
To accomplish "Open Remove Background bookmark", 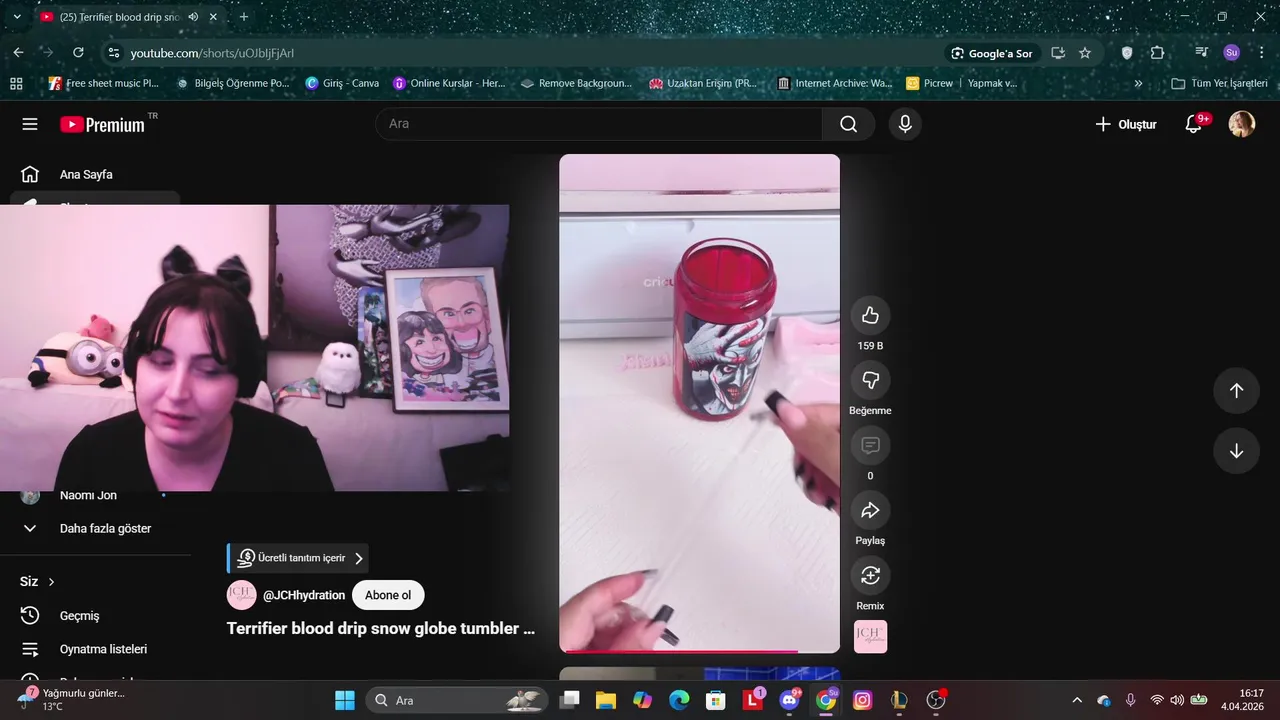I will [x=577, y=83].
